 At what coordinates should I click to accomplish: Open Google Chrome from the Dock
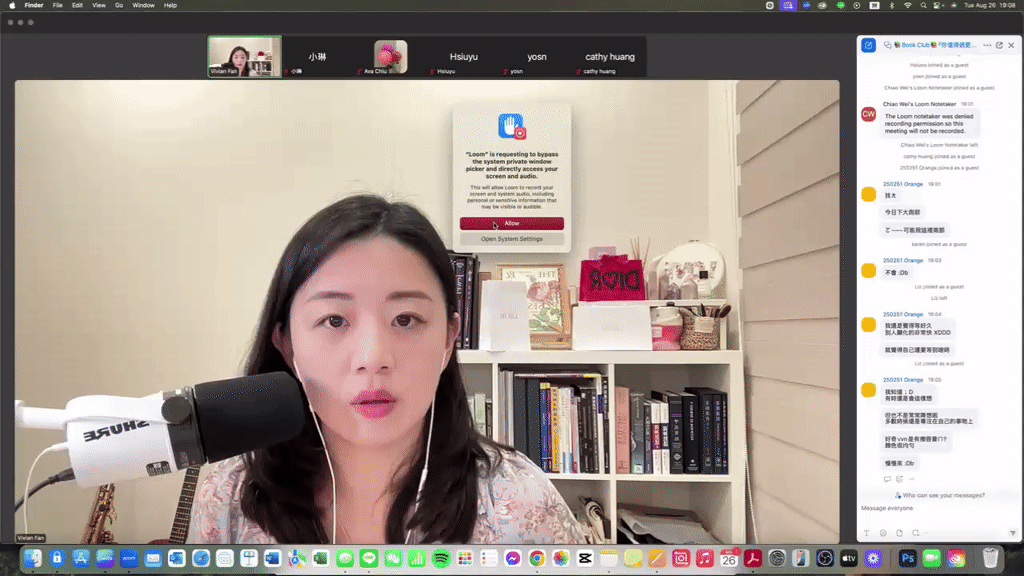click(536, 560)
